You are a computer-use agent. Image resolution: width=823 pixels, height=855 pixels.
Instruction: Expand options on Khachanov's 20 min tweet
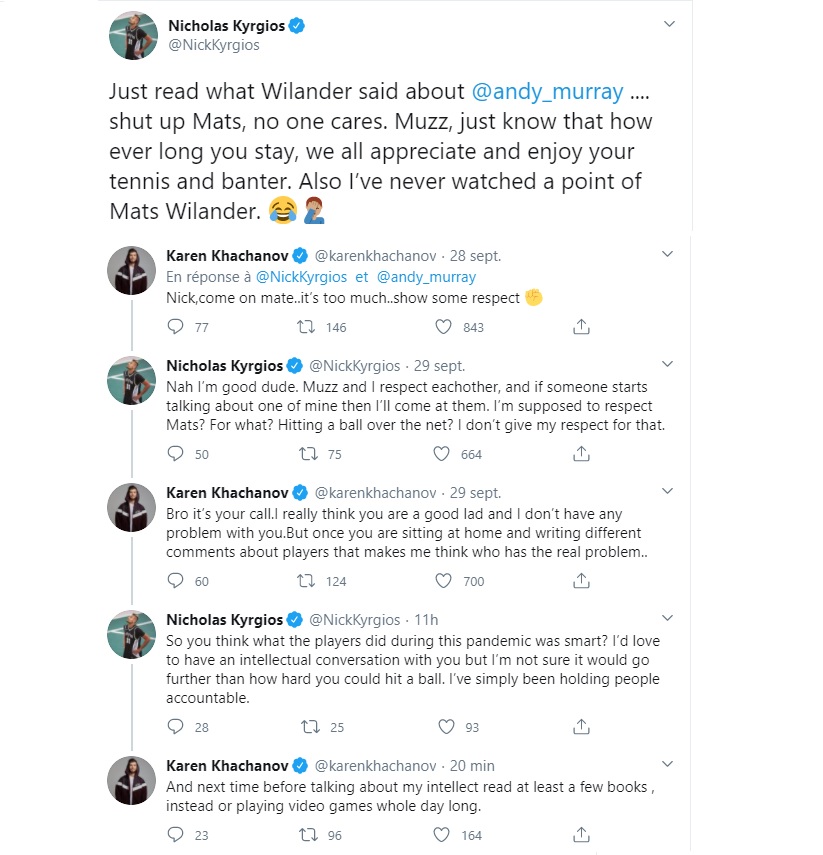point(669,766)
